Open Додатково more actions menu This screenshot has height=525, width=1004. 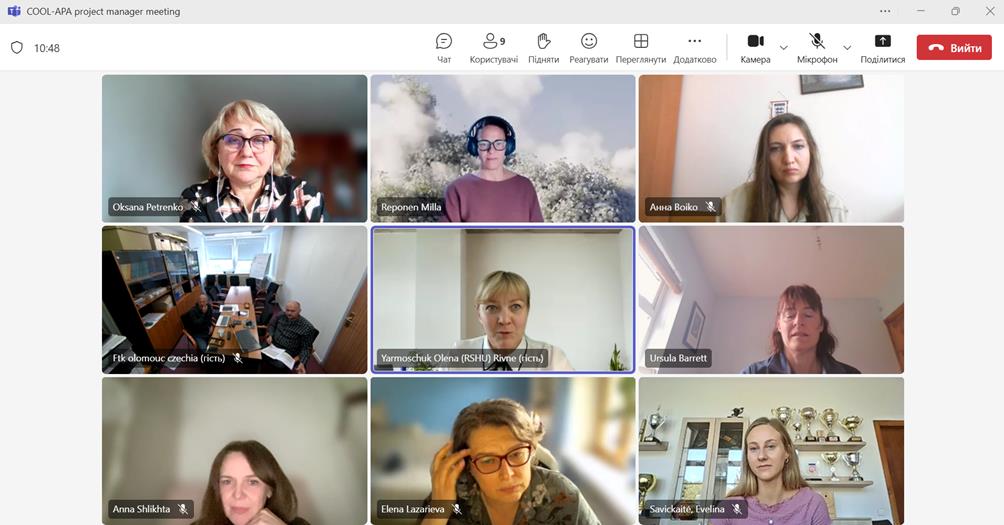point(694,47)
